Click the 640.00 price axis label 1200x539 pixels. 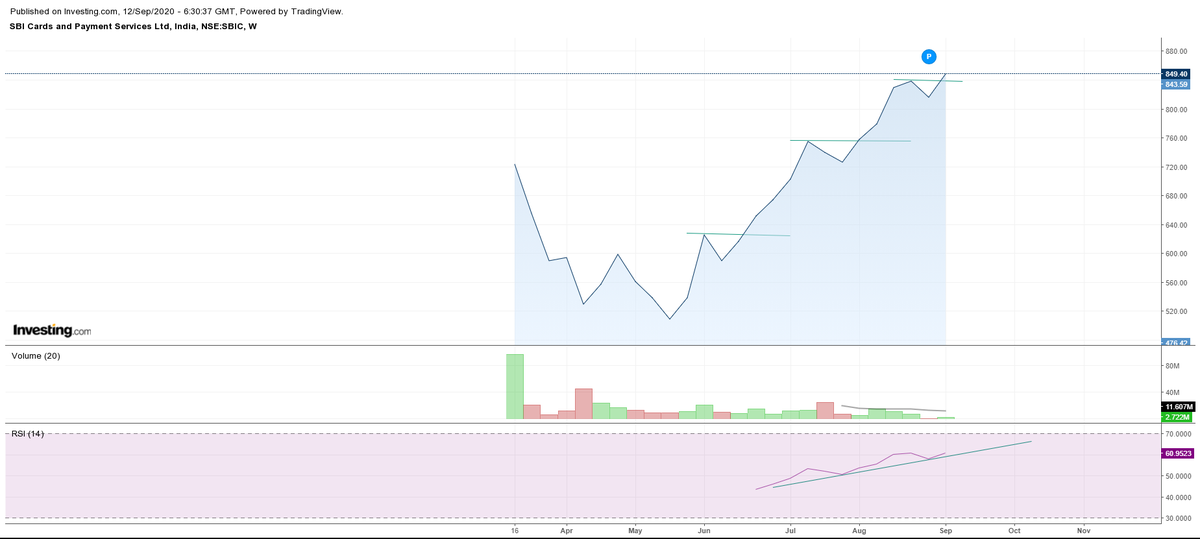click(1176, 225)
